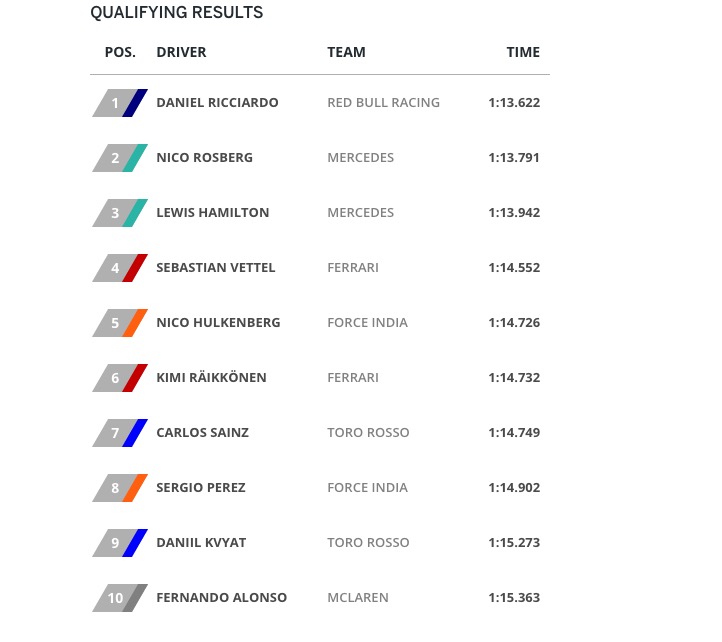
Task: Select Lewis Hamilton's name
Action: (212, 213)
